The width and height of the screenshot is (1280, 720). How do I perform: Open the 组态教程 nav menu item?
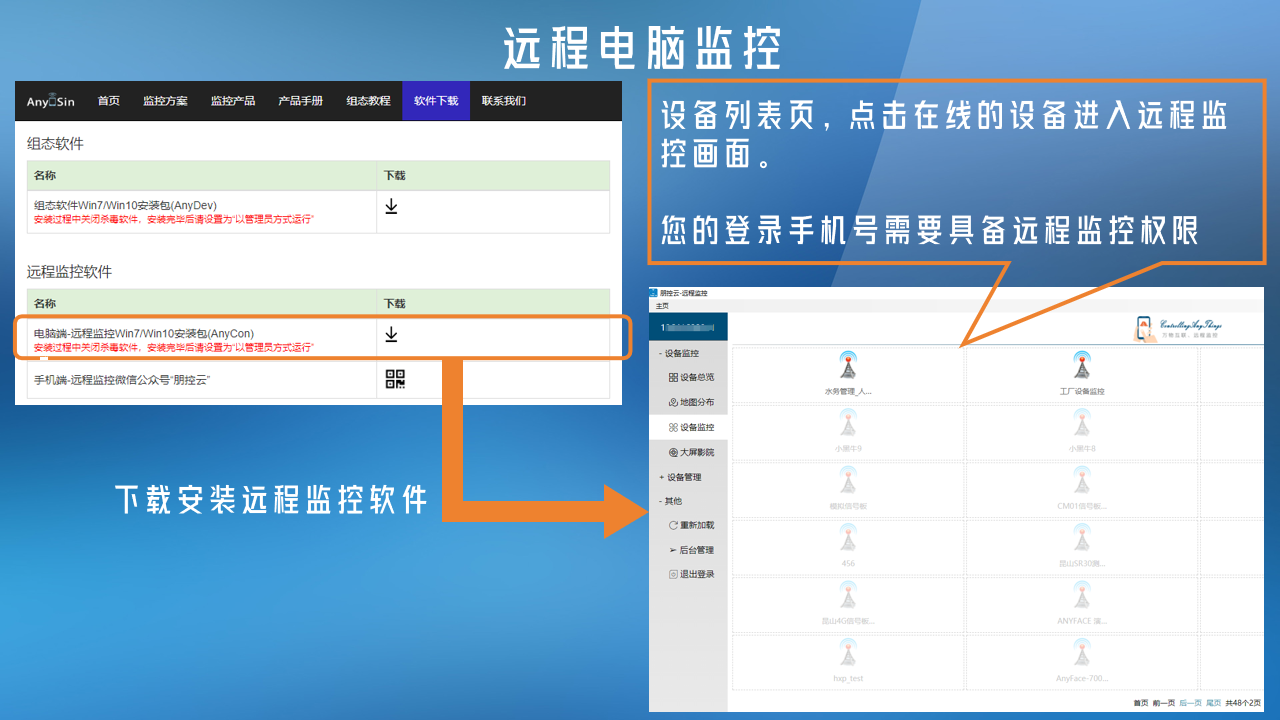click(368, 101)
